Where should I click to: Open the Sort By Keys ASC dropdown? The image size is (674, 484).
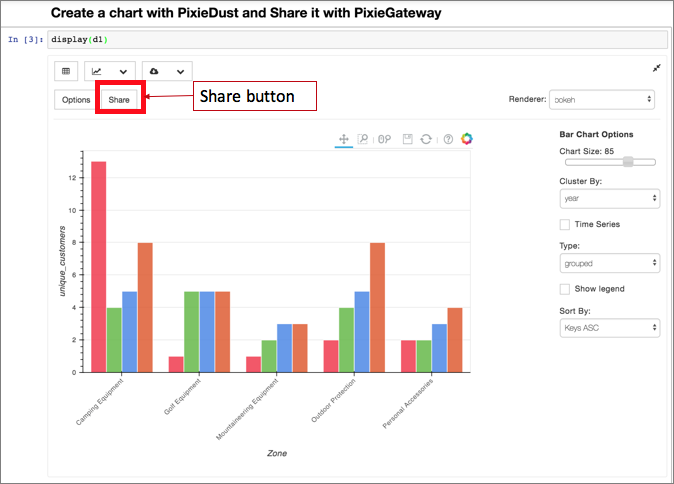click(x=610, y=328)
